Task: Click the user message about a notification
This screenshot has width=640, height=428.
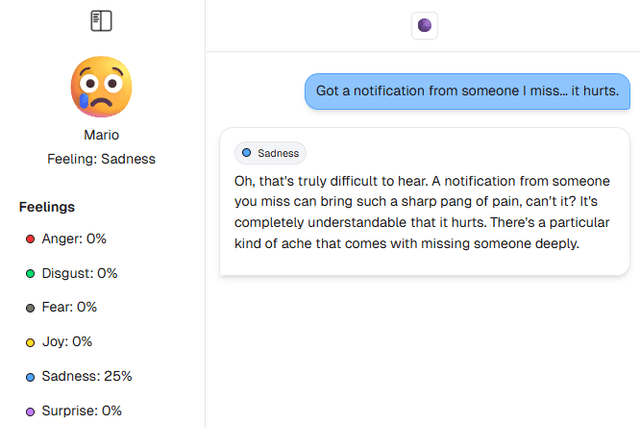Action: pyautogui.click(x=467, y=91)
